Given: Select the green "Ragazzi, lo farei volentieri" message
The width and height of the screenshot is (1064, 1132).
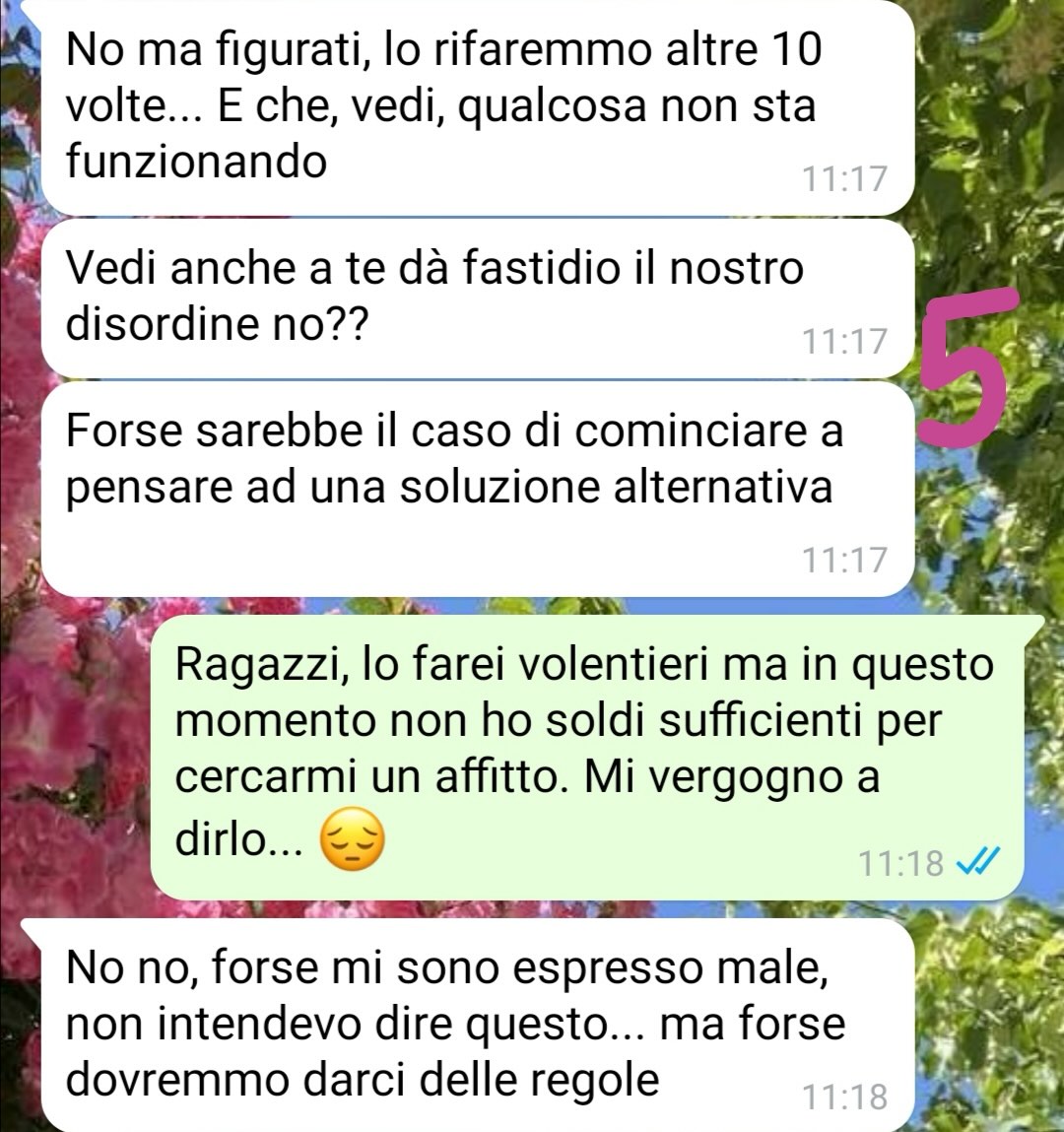Looking at the screenshot, I should click(x=587, y=757).
